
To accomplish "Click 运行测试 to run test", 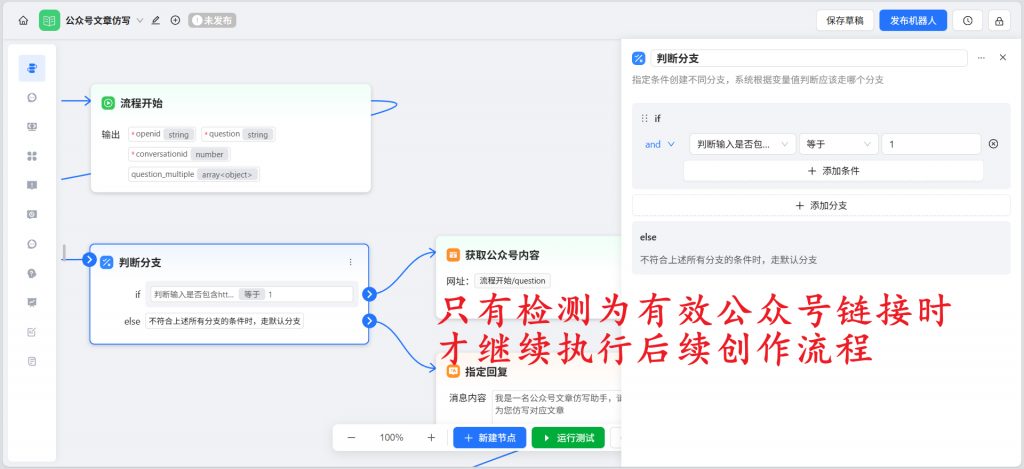I will click(568, 438).
